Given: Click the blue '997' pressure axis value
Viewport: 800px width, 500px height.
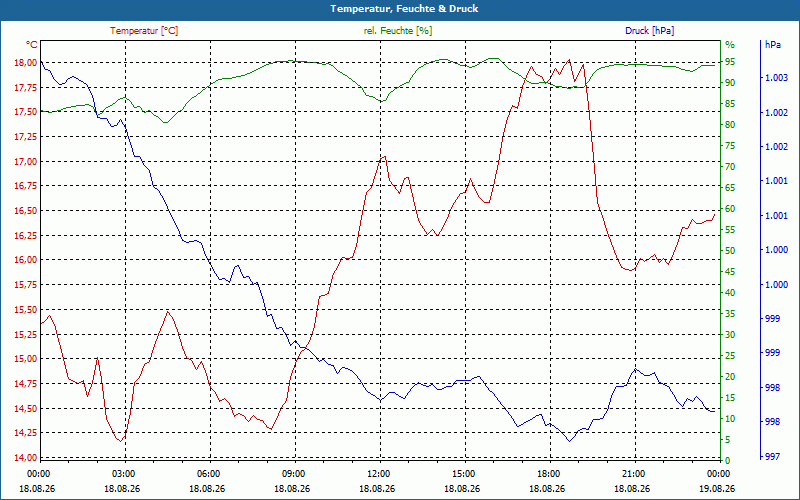Looking at the screenshot, I should (773, 457).
